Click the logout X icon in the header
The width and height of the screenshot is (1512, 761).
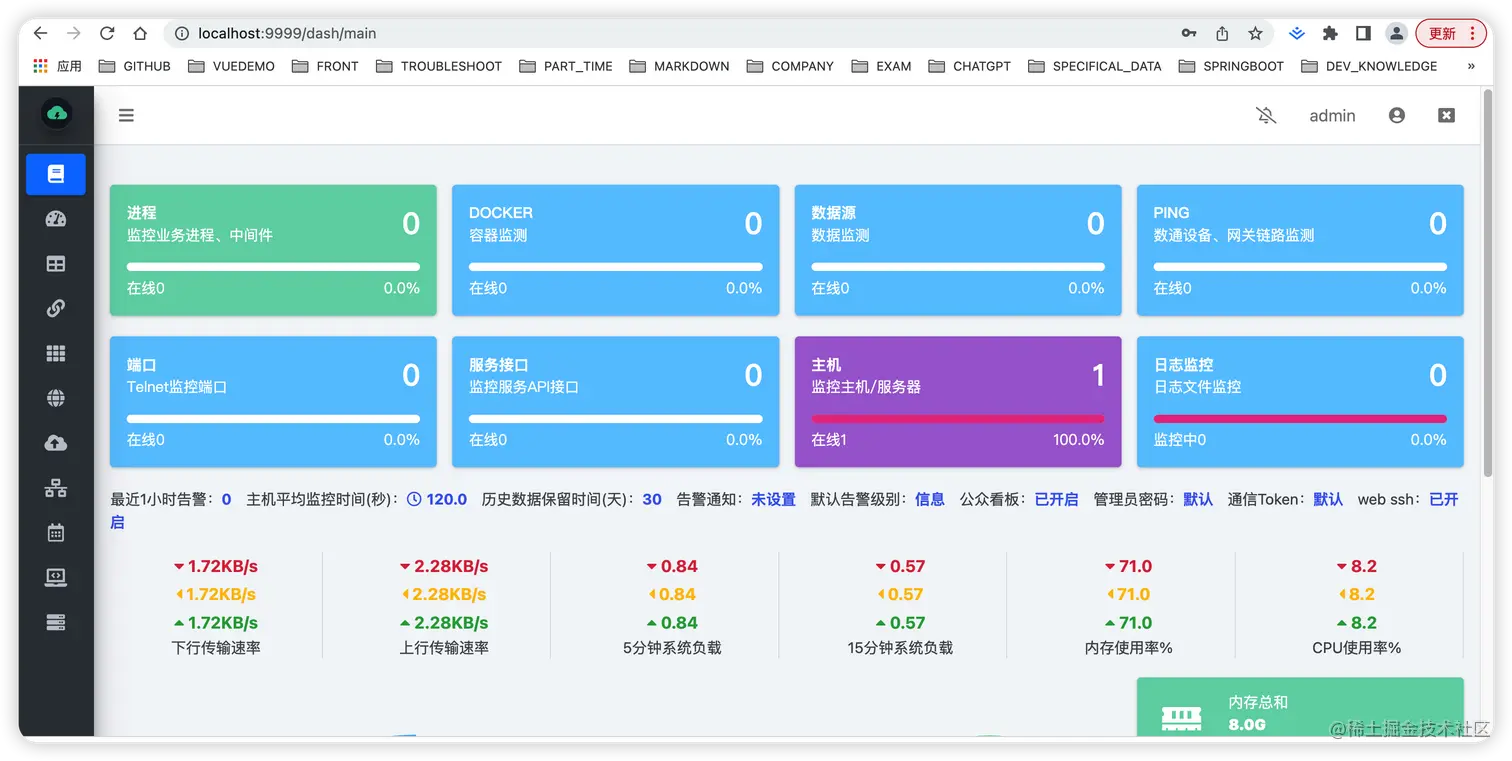pos(1446,115)
